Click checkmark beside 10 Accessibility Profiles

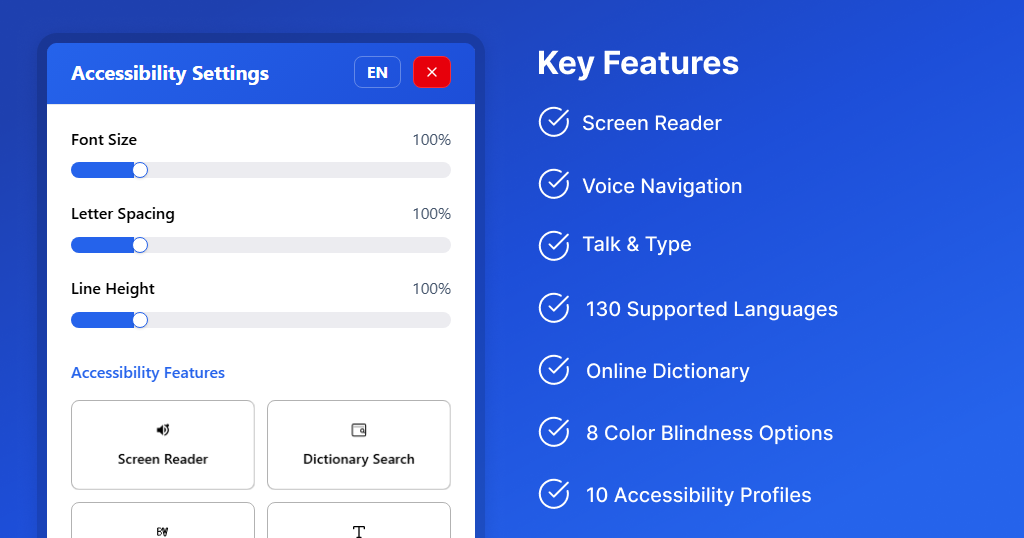coord(554,494)
